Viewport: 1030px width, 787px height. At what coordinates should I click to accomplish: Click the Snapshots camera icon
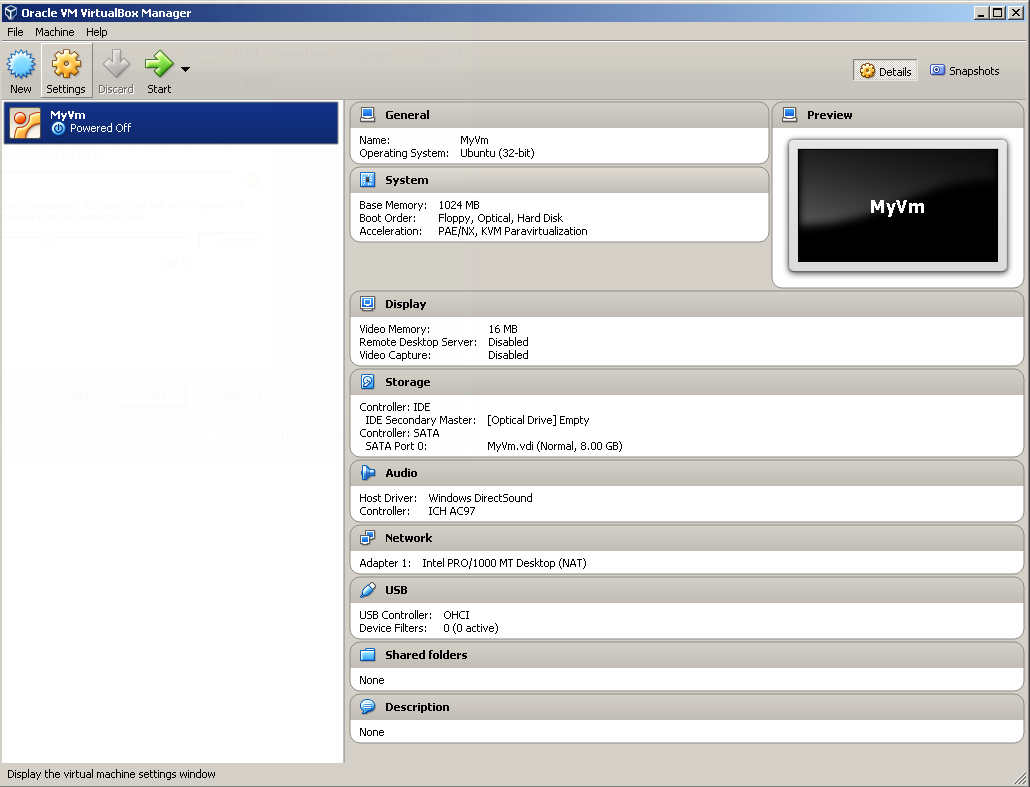[x=937, y=70]
